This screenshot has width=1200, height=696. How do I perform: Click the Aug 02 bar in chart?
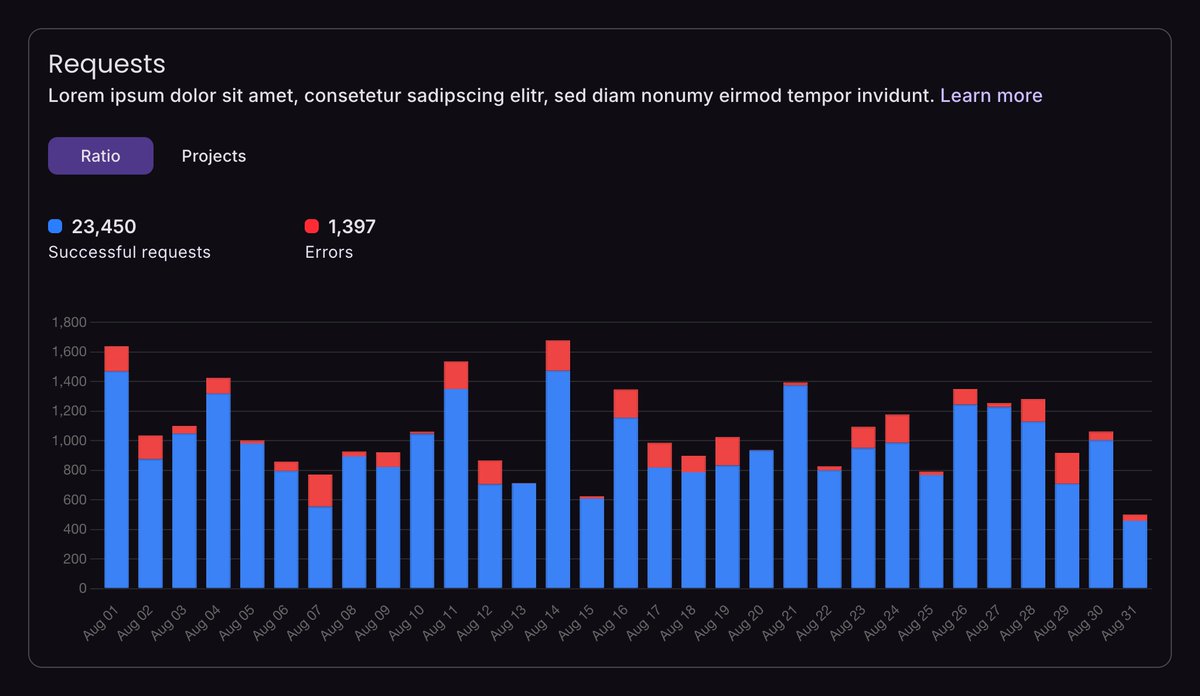tap(151, 512)
